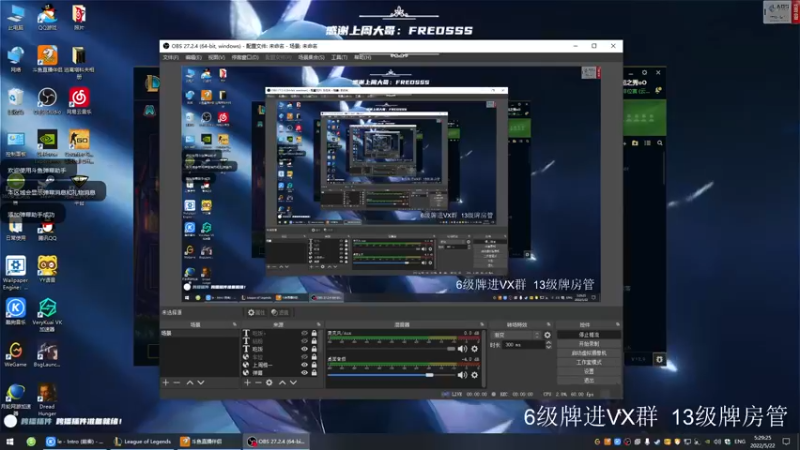The image size is (800, 450).
Task: Move source up in Sources panel
Action: pyautogui.click(x=282, y=382)
